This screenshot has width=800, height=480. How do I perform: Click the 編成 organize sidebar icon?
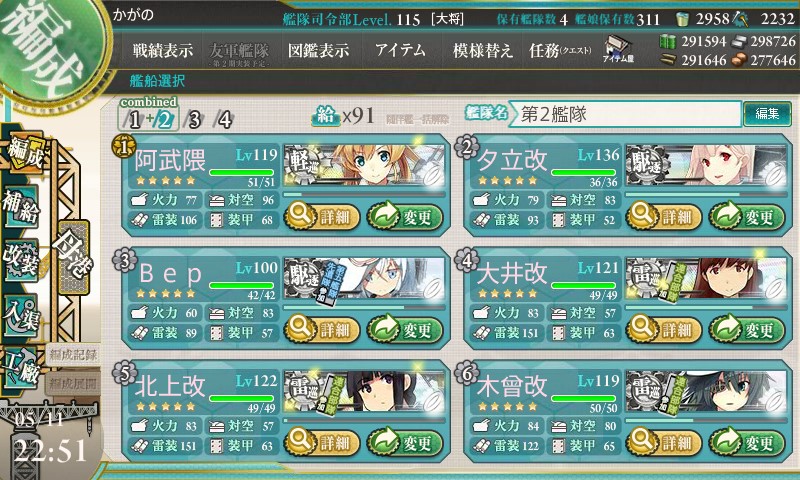(24, 154)
